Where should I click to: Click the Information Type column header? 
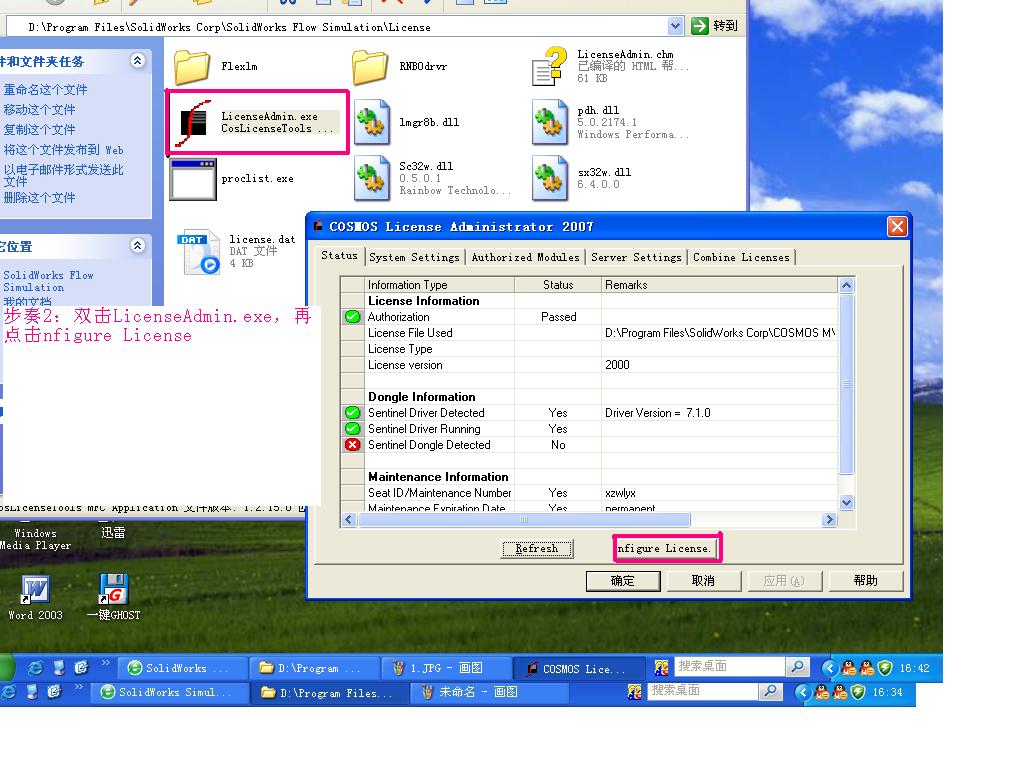(x=440, y=285)
